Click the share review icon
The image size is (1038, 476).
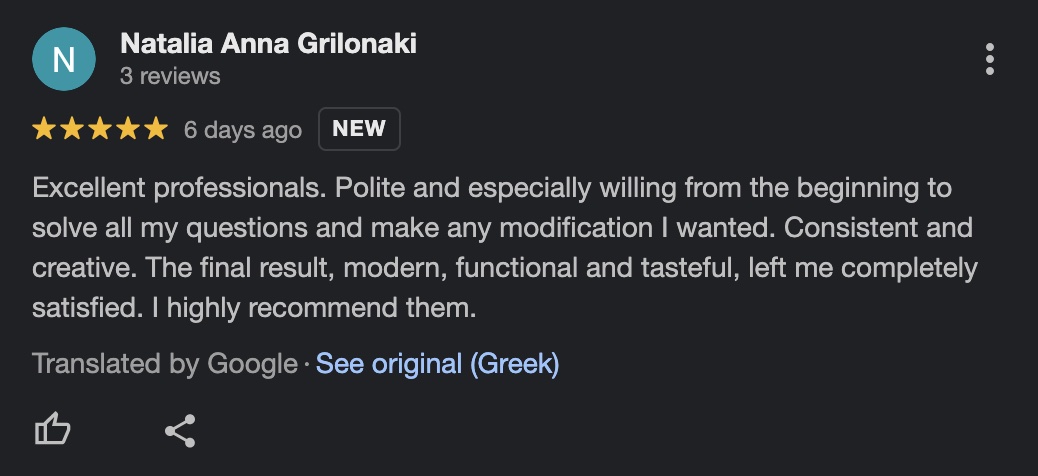tap(180, 430)
